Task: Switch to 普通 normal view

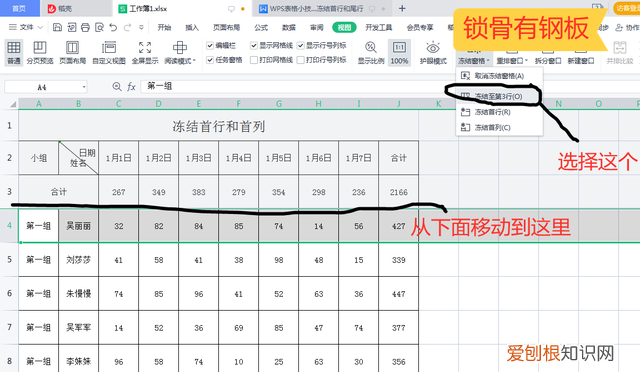Action: [13, 53]
